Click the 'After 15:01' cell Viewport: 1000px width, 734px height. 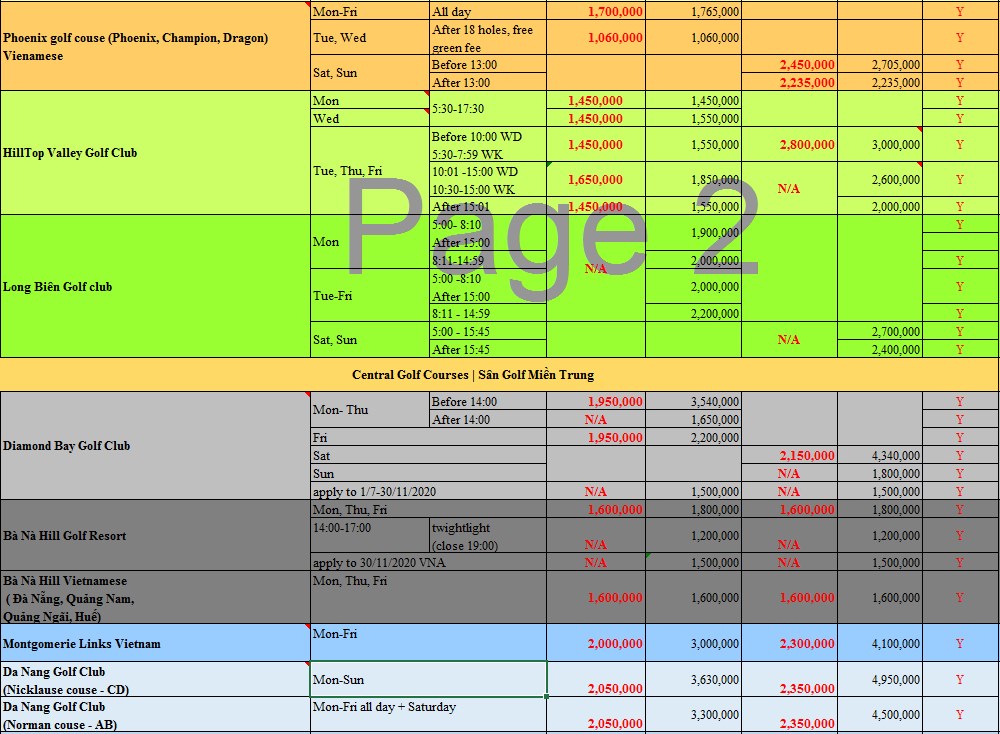pyautogui.click(x=488, y=206)
